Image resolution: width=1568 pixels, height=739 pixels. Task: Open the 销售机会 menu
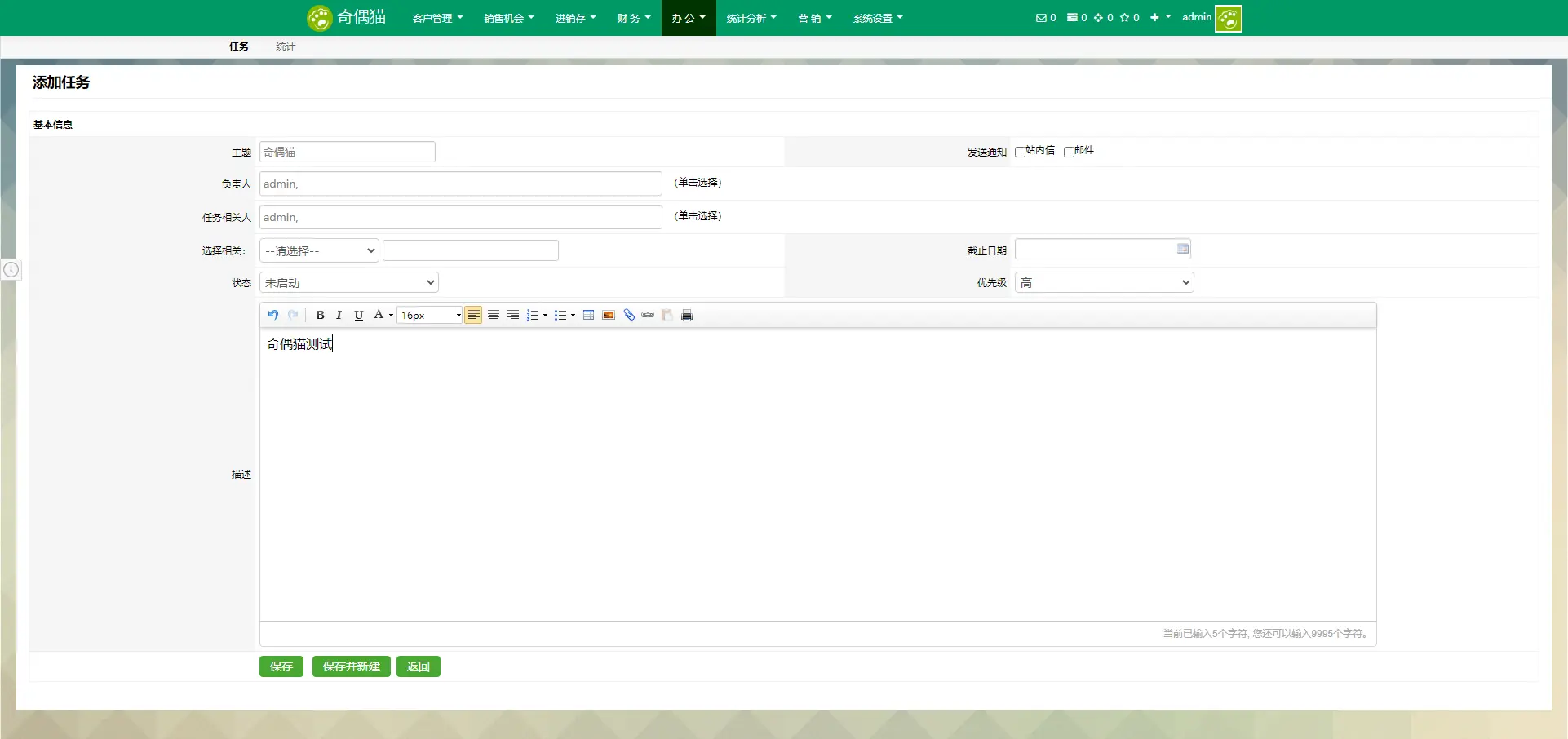click(x=509, y=18)
